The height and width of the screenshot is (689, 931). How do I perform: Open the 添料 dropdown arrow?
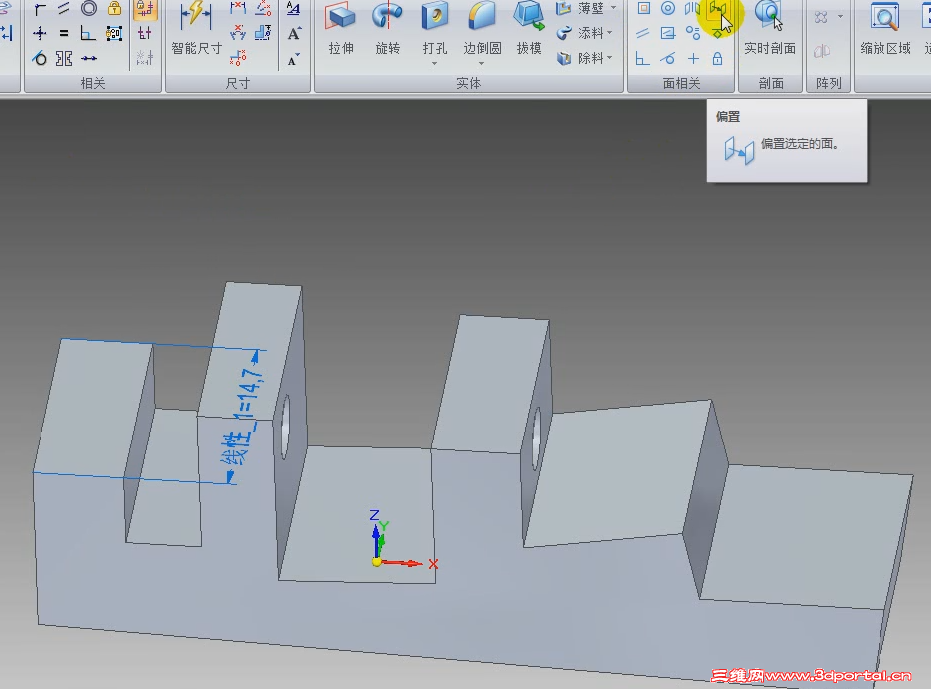(610, 33)
